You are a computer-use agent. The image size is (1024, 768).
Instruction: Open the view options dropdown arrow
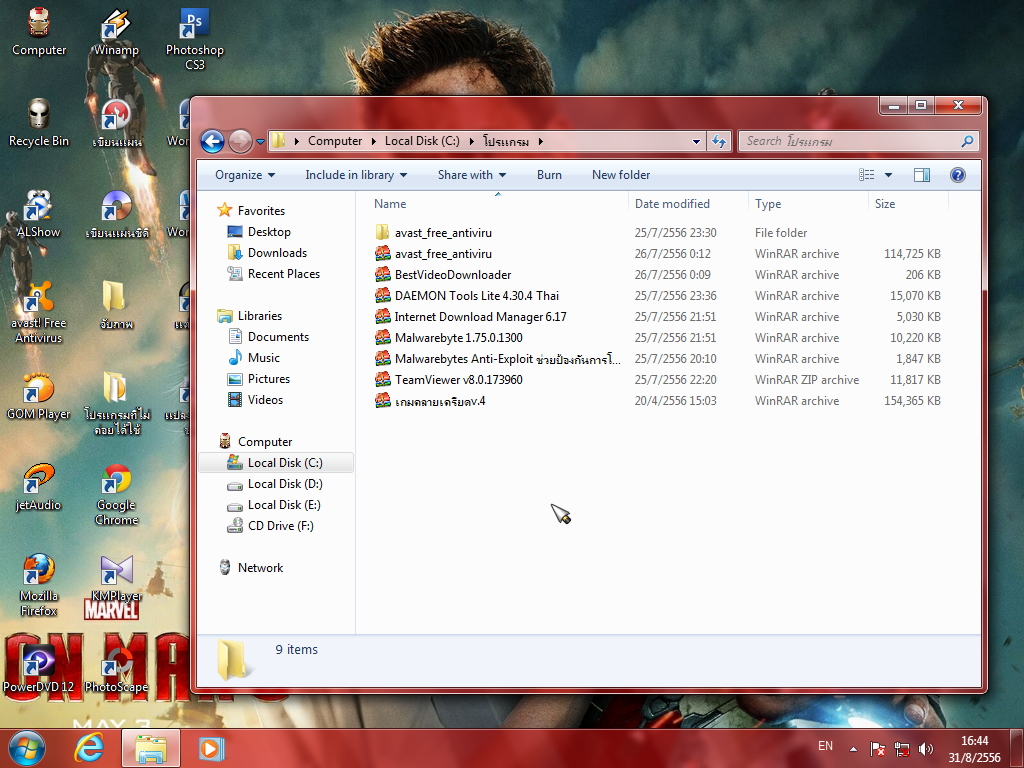coord(888,175)
